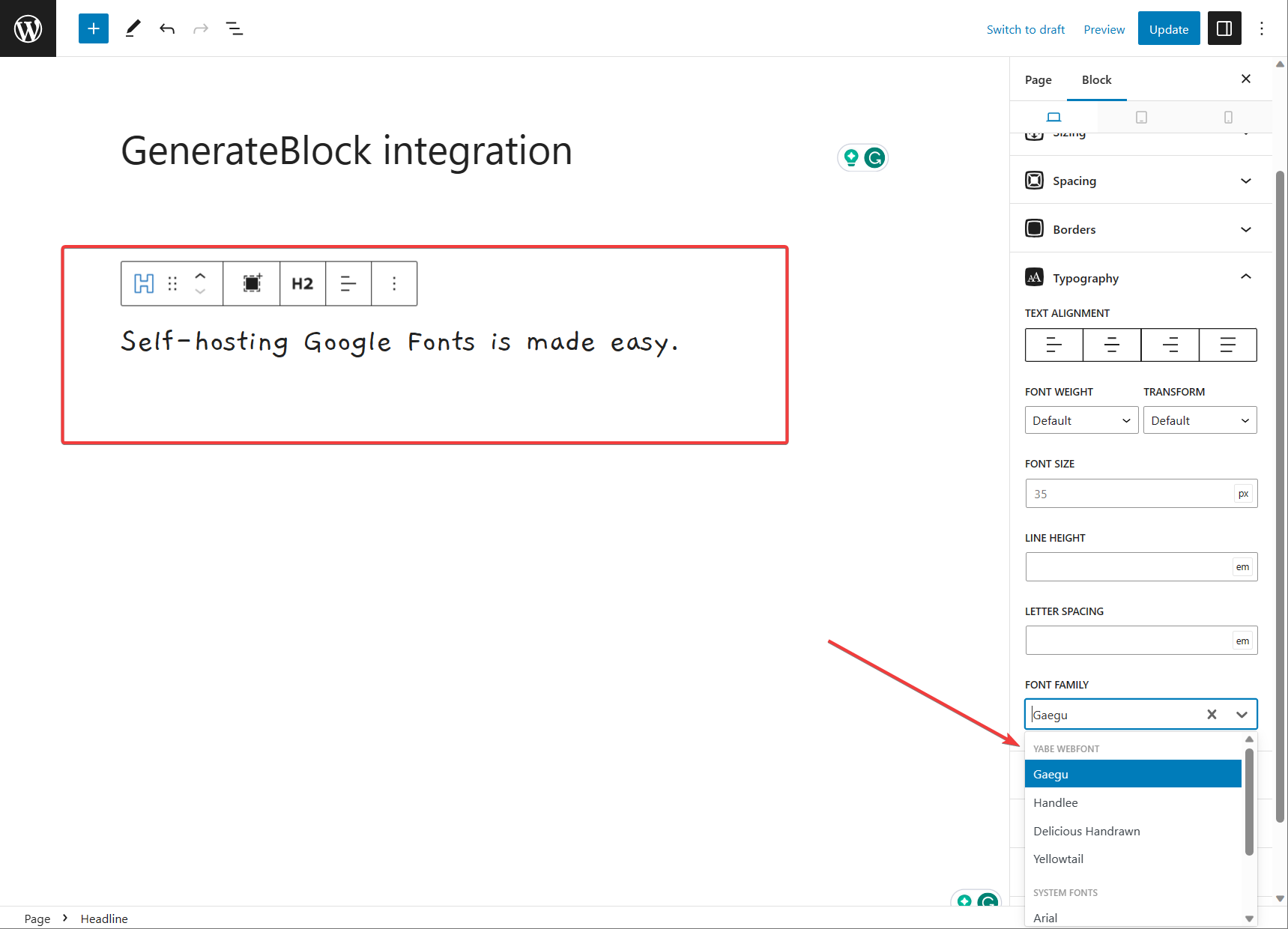Click the font dropdown list scrollbar
1288x929 pixels.
pos(1249,802)
